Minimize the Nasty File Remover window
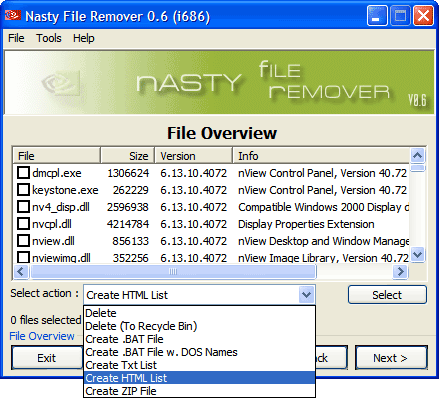Screen dimensions: 439x398 click(377, 15)
